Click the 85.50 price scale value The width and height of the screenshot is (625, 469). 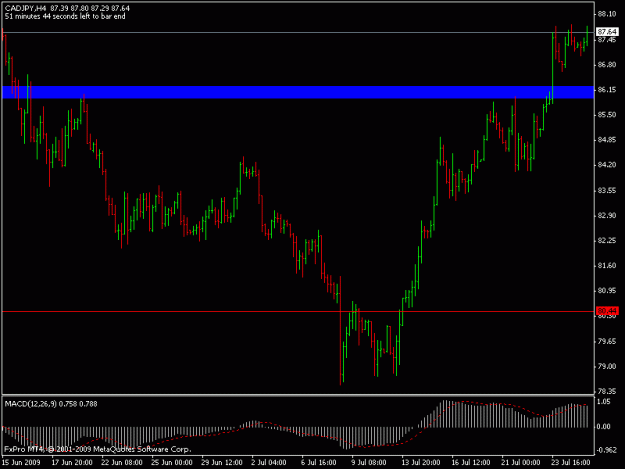coord(607,115)
